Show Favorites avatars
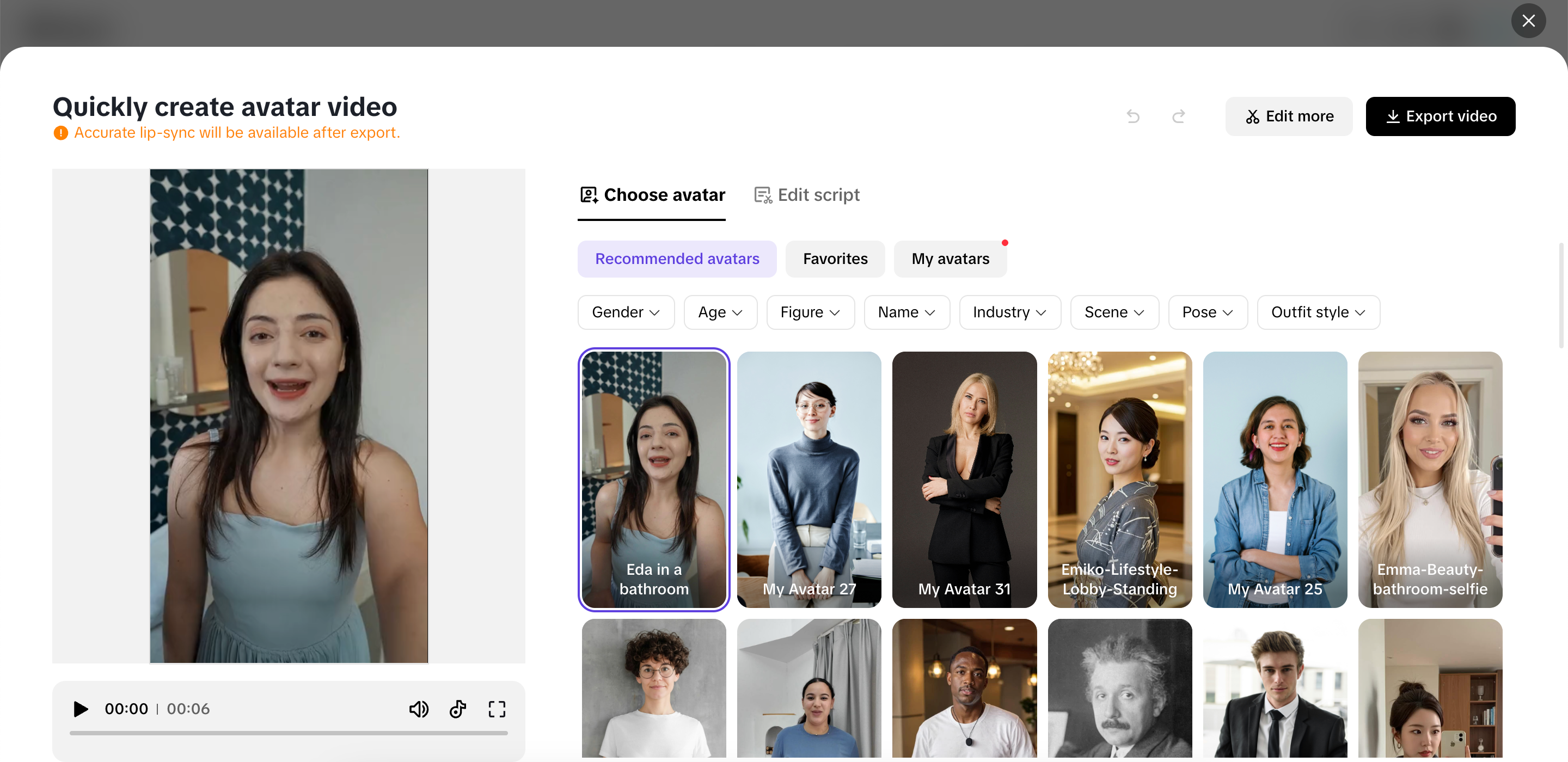The image size is (1568, 762). point(835,259)
